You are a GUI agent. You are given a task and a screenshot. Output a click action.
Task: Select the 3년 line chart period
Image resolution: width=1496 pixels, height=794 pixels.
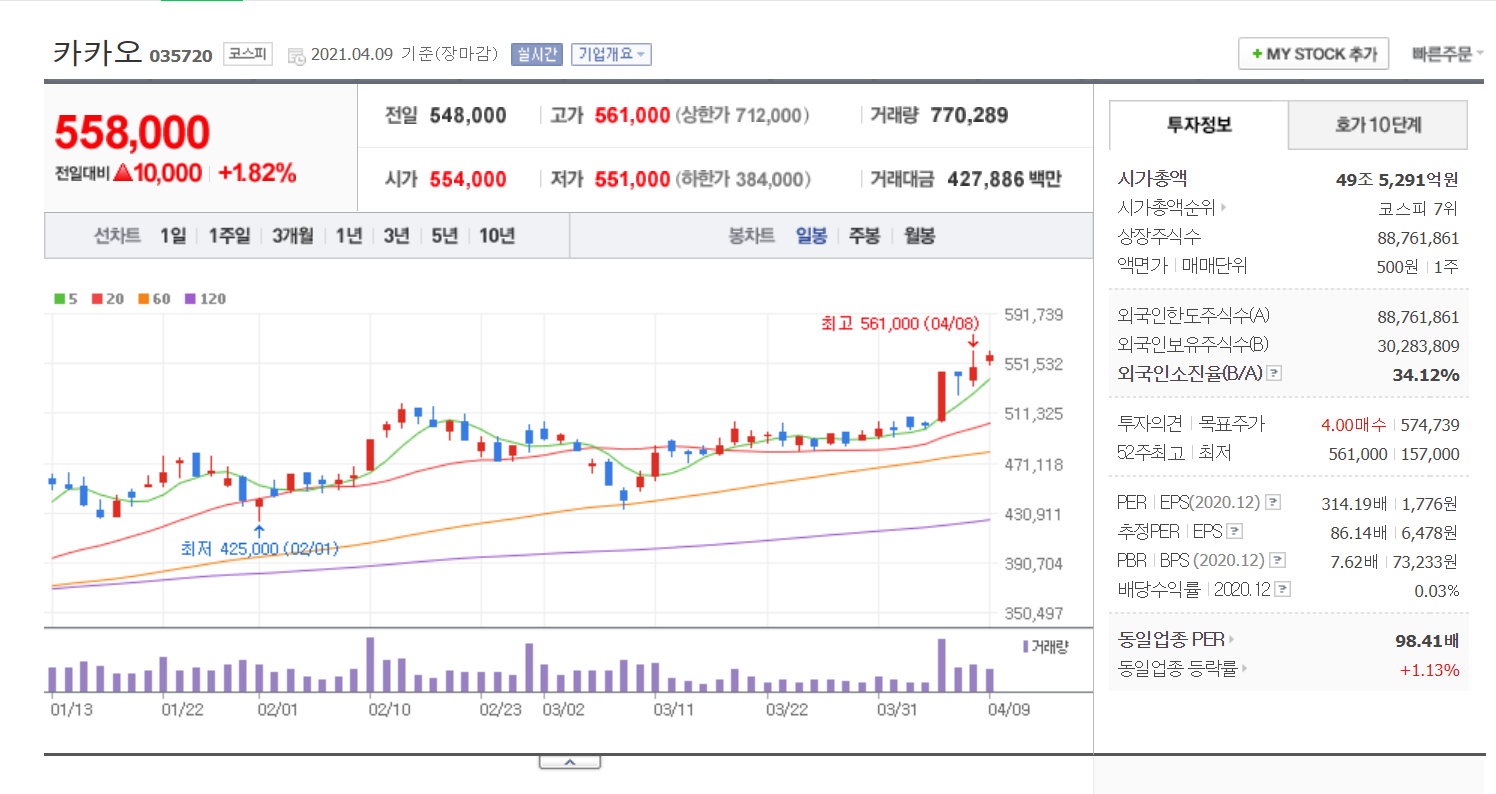point(397,236)
